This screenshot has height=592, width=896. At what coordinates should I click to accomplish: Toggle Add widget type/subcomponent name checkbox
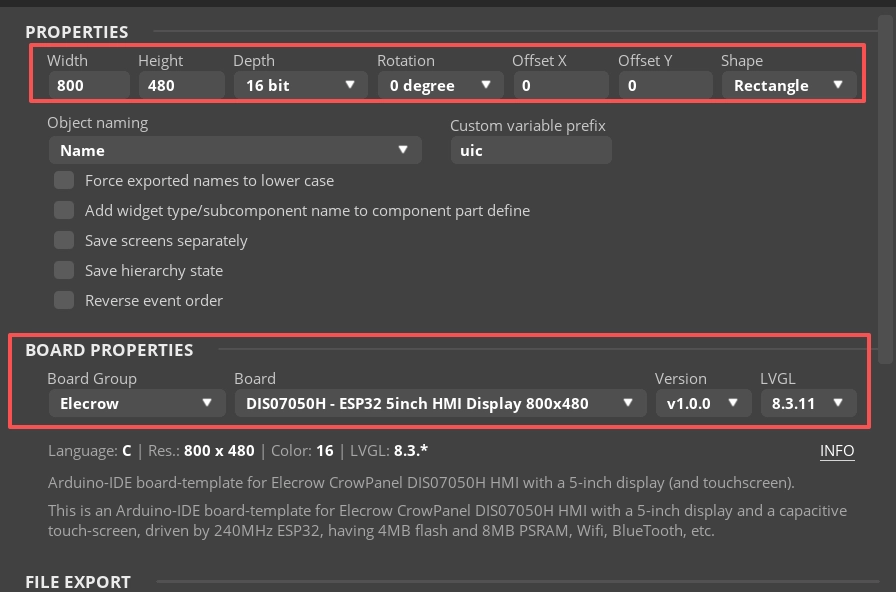coord(64,210)
